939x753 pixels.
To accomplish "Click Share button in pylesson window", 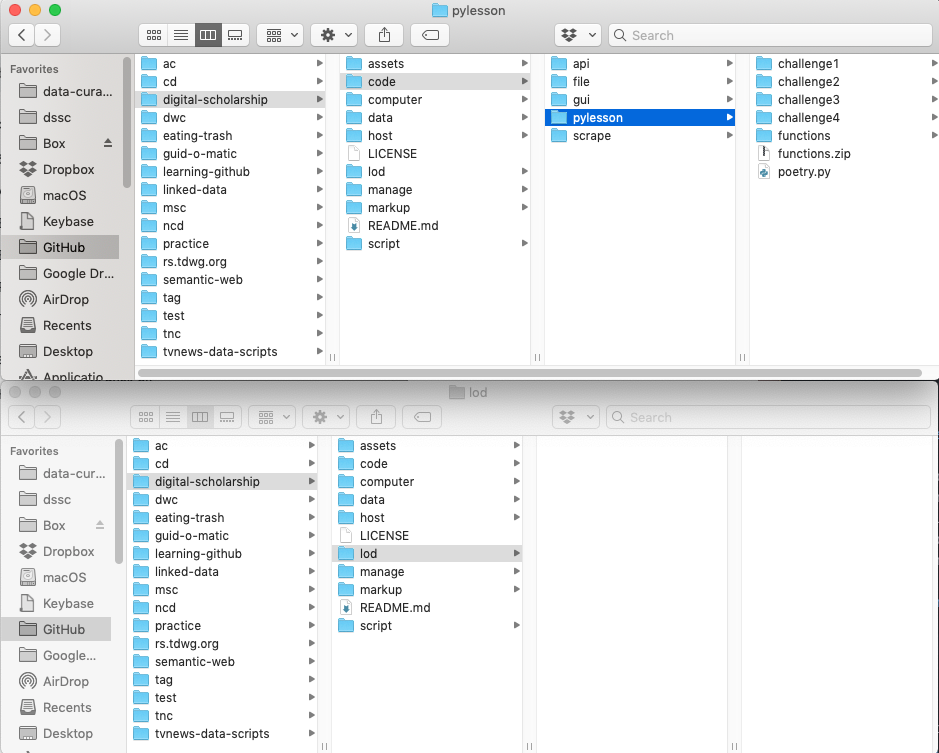I will (384, 35).
